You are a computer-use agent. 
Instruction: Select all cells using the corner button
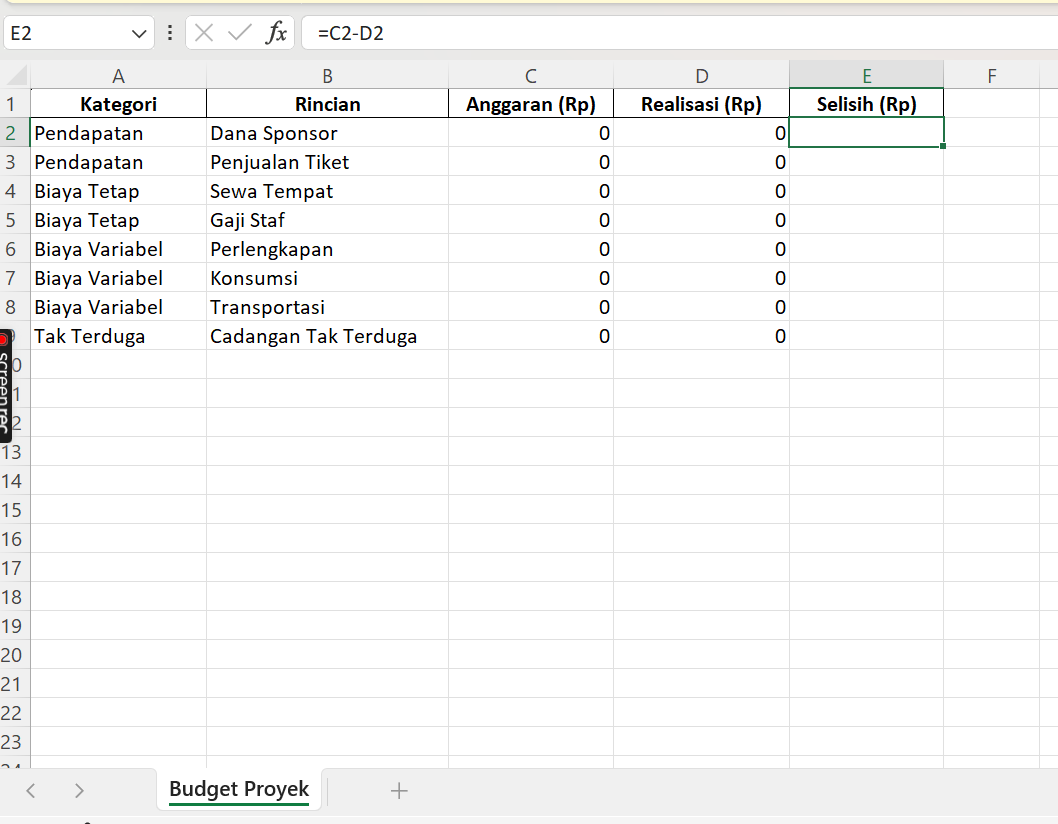click(x=14, y=75)
